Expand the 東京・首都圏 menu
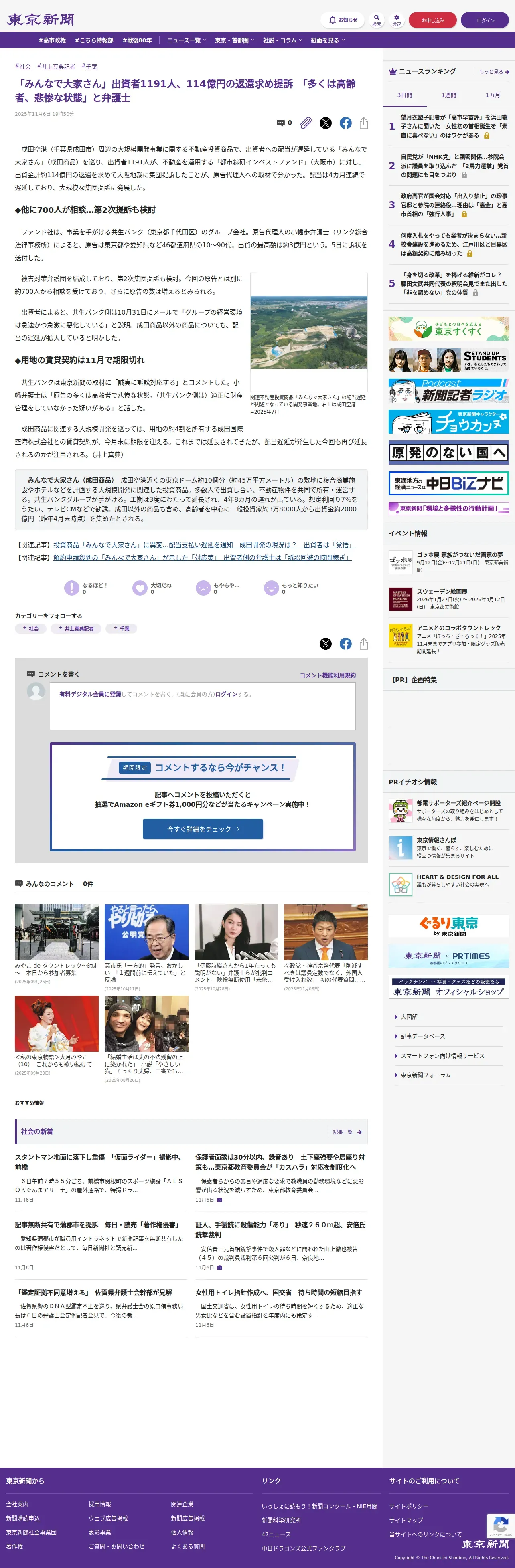 [235, 40]
